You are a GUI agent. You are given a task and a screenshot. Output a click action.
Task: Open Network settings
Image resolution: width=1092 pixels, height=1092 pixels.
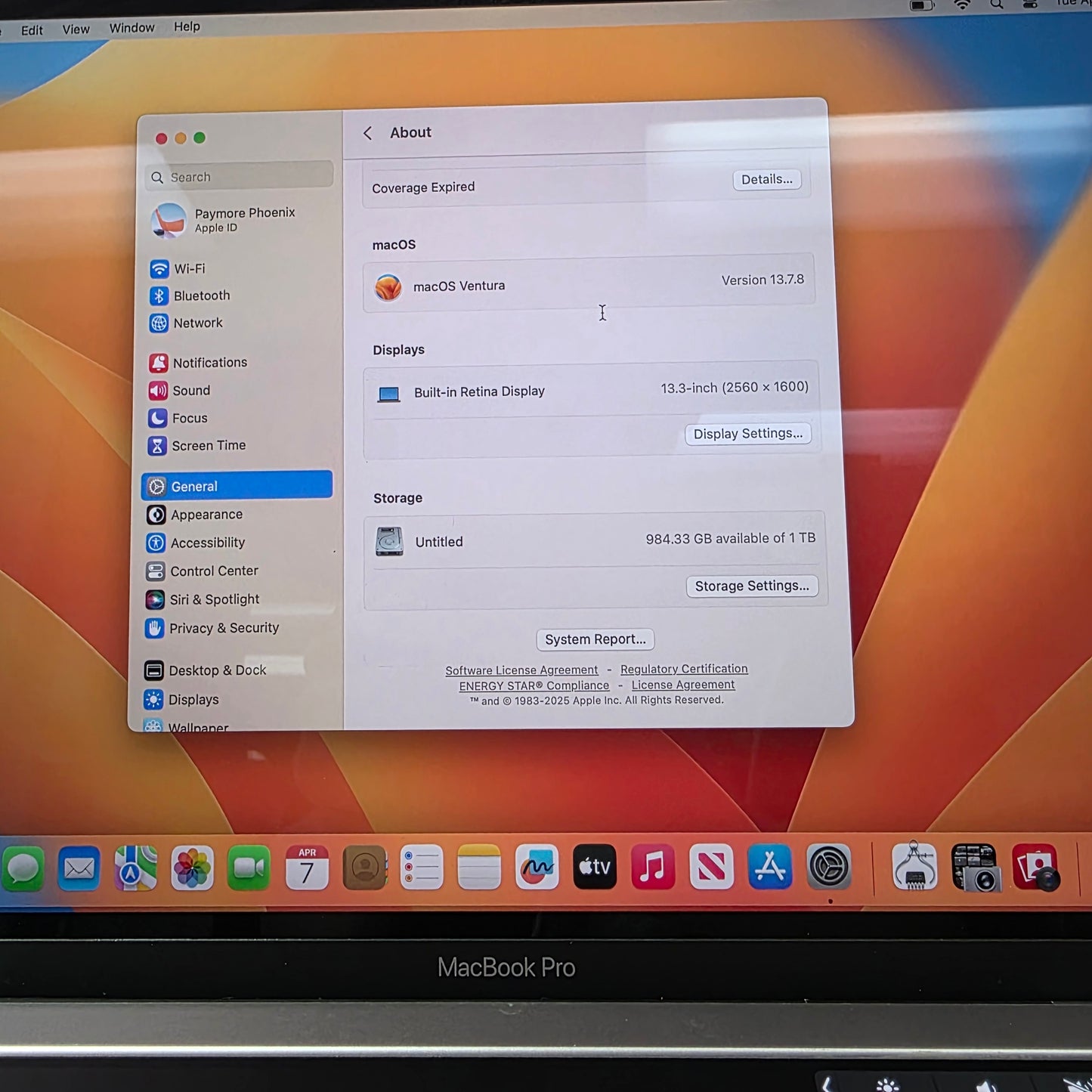click(x=197, y=323)
